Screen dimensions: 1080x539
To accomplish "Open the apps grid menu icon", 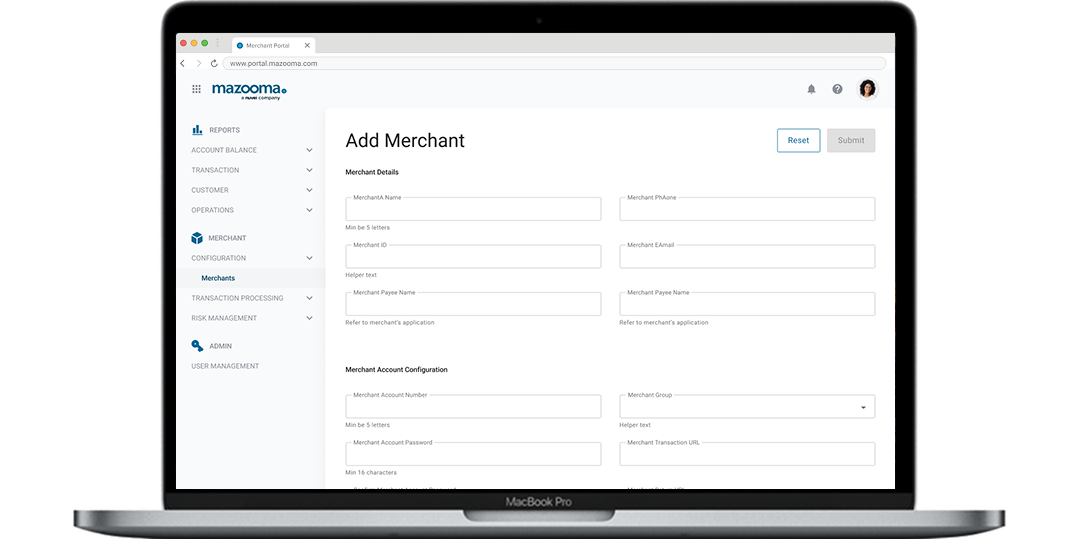I will click(x=196, y=89).
